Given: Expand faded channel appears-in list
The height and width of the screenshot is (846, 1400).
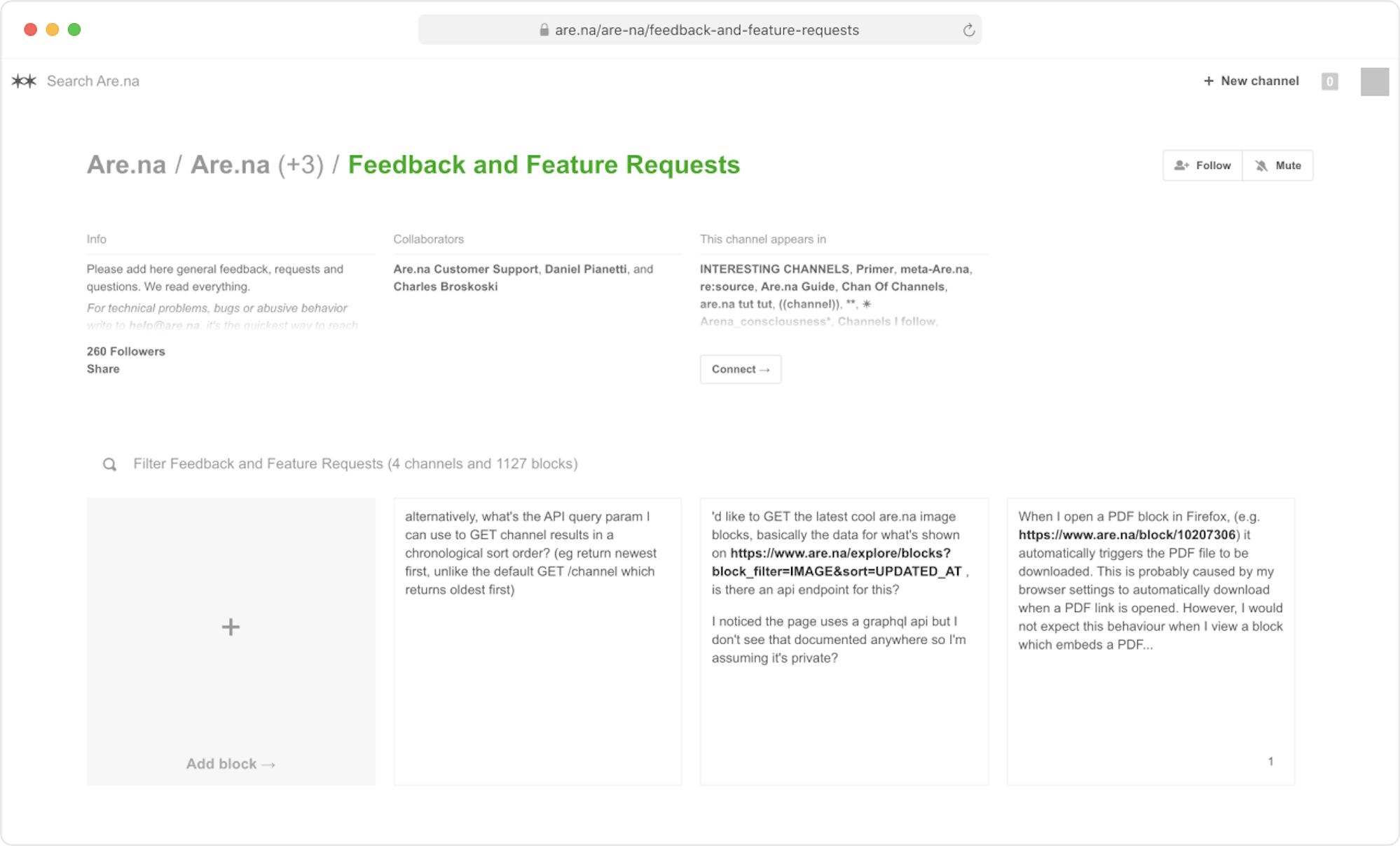Looking at the screenshot, I should 819,321.
